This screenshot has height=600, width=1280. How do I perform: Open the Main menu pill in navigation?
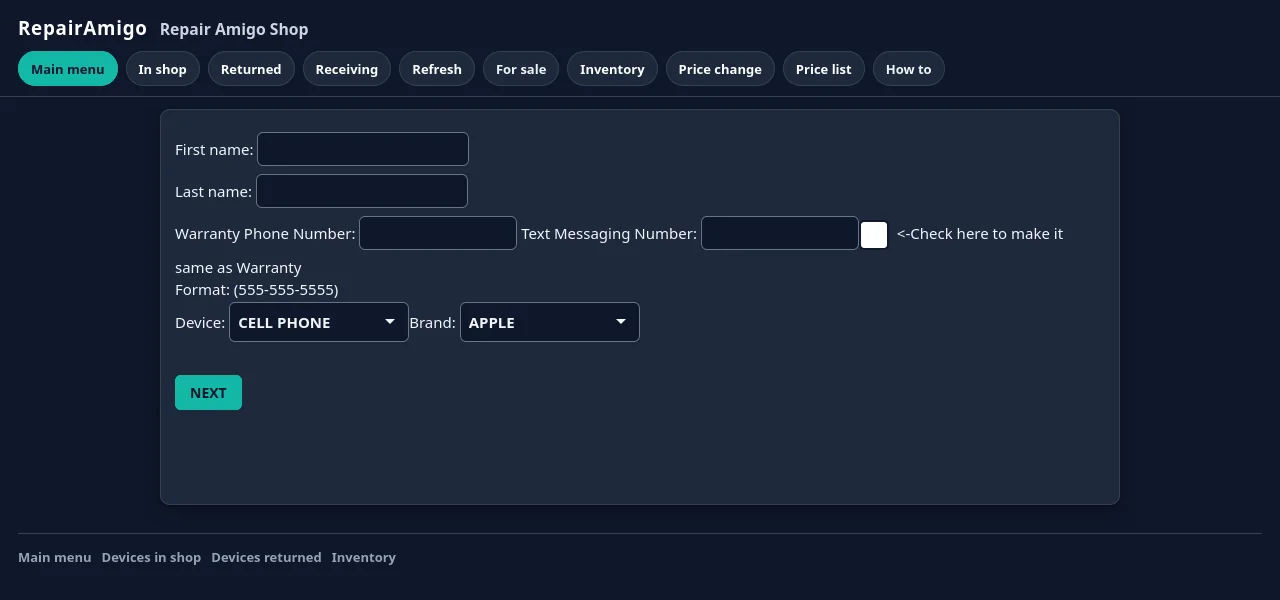(x=68, y=69)
